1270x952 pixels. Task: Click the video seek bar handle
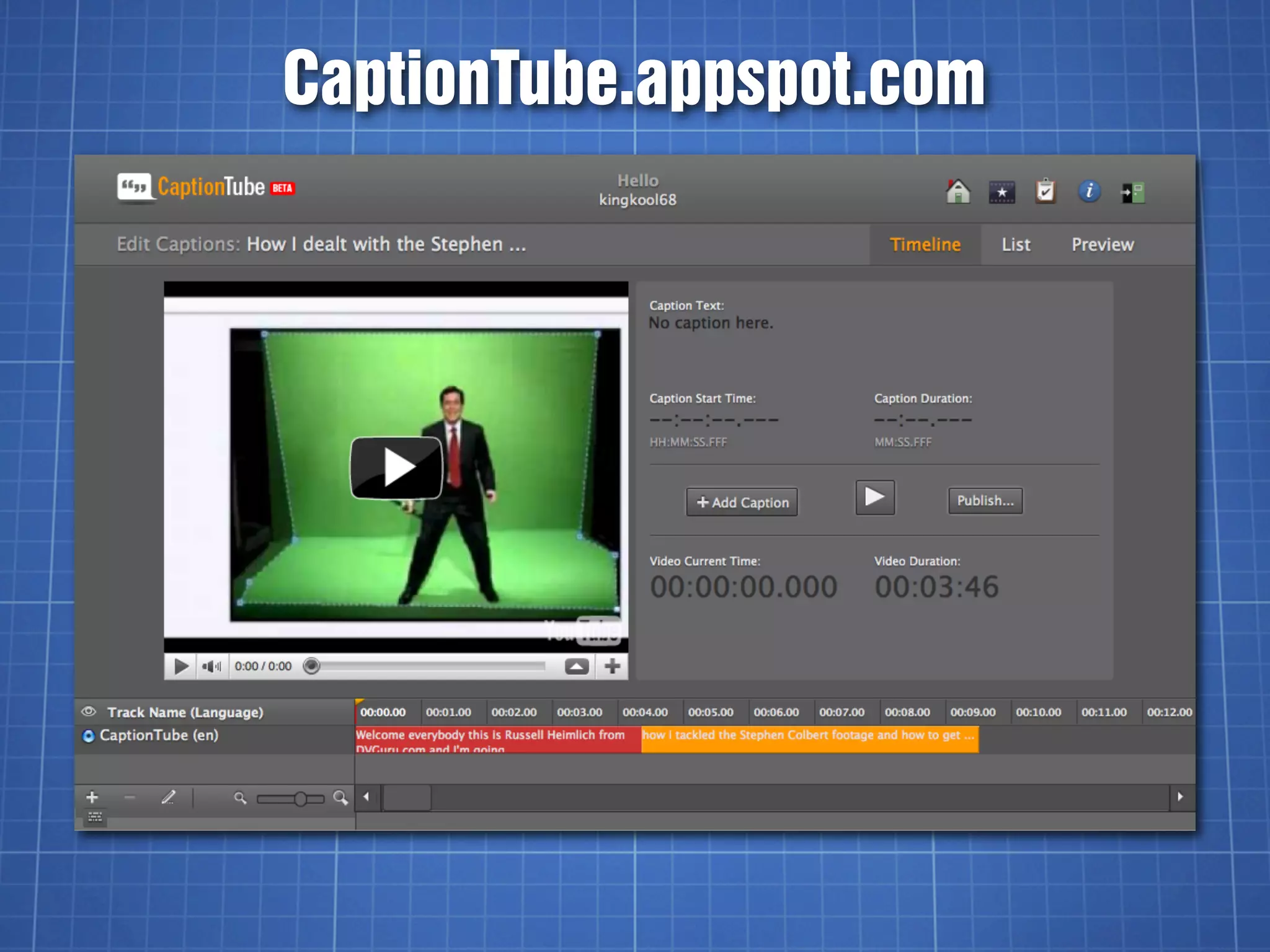(311, 666)
